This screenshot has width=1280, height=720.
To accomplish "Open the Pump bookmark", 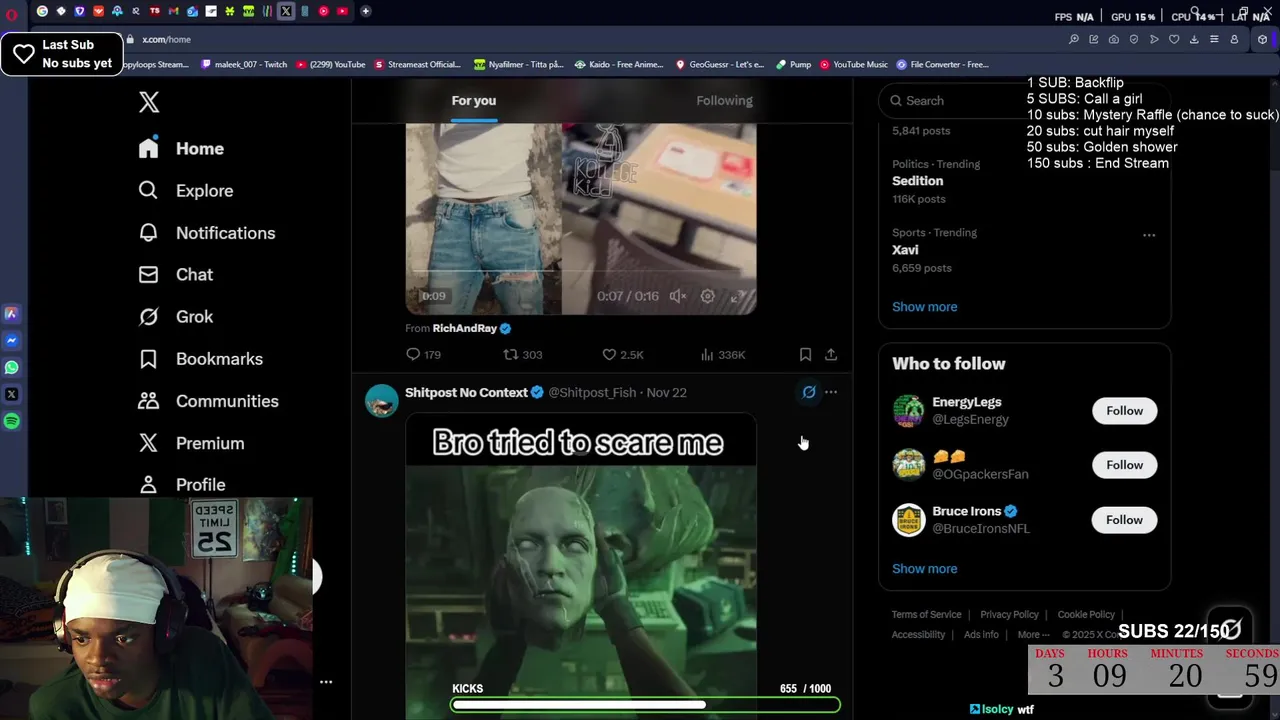I will (x=794, y=64).
